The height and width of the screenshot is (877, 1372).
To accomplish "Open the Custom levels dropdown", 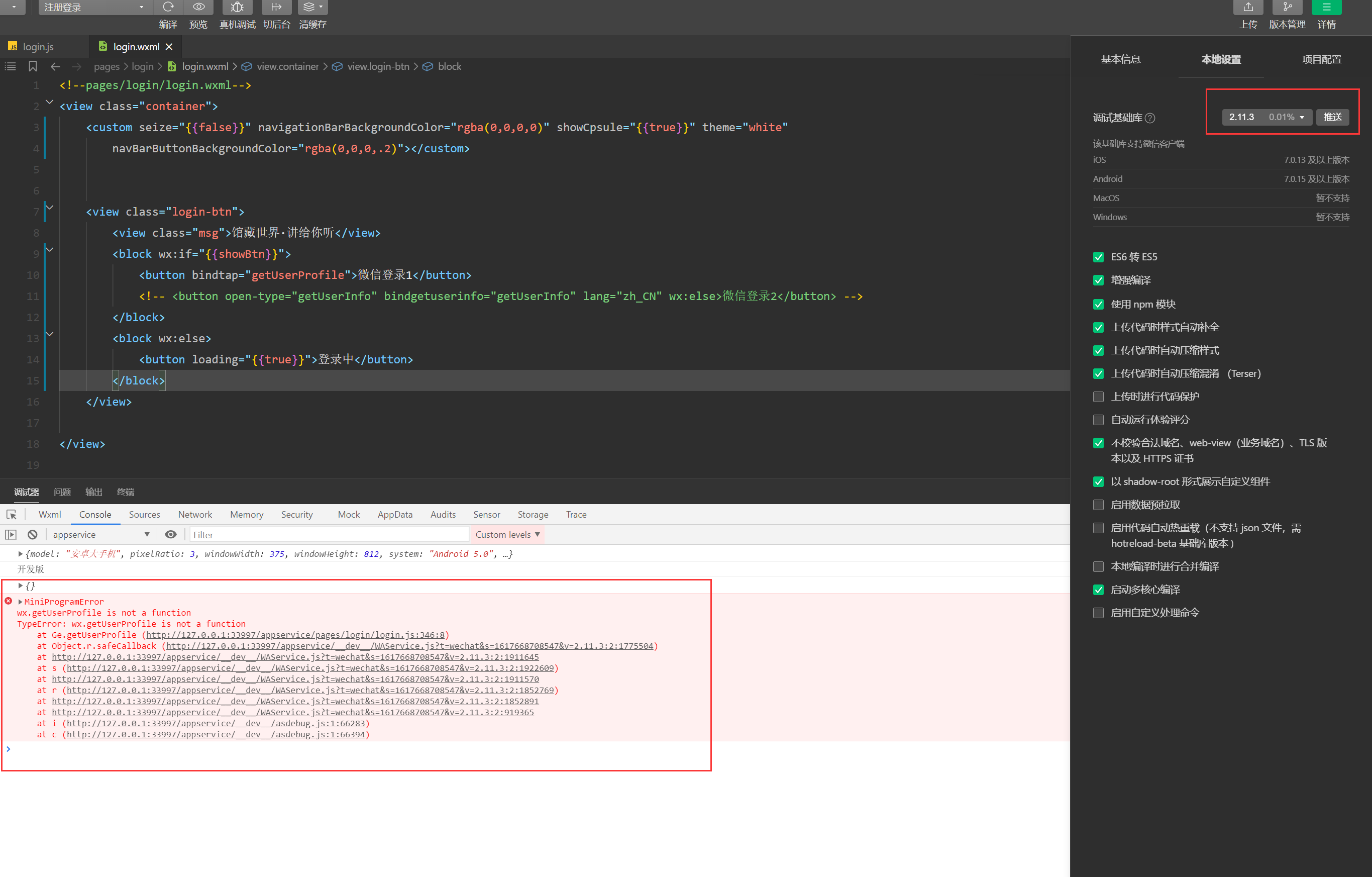I will pos(507,535).
